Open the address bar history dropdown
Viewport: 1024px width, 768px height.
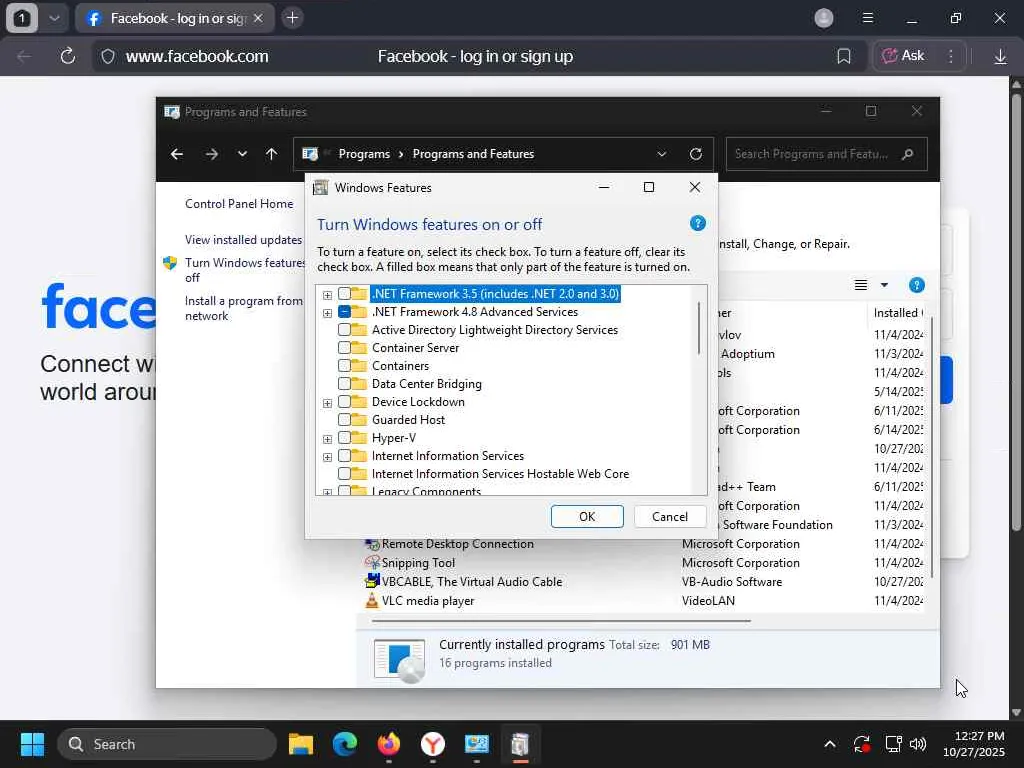pos(662,154)
